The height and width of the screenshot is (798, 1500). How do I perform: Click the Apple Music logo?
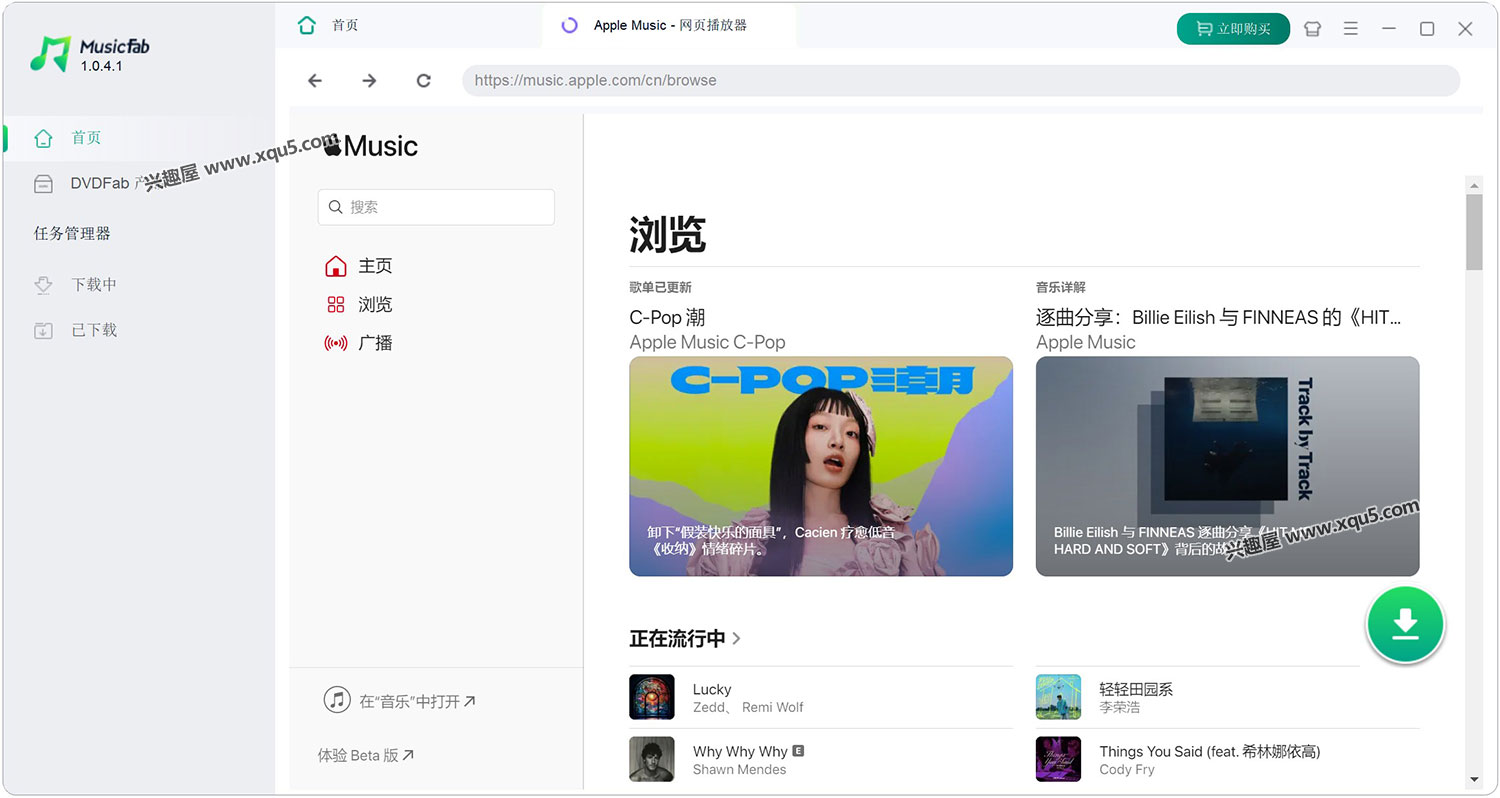click(x=371, y=146)
